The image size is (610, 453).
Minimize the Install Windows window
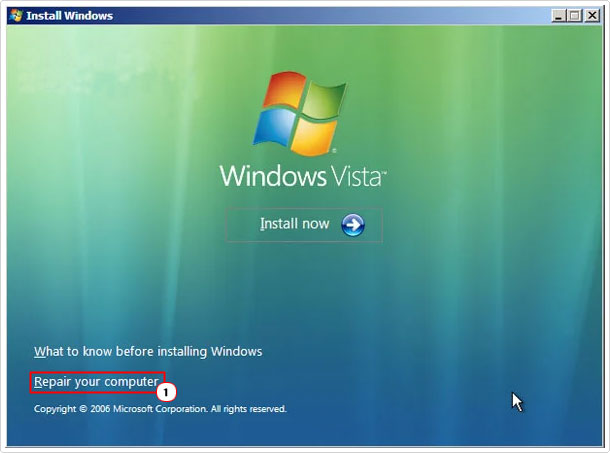558,16
